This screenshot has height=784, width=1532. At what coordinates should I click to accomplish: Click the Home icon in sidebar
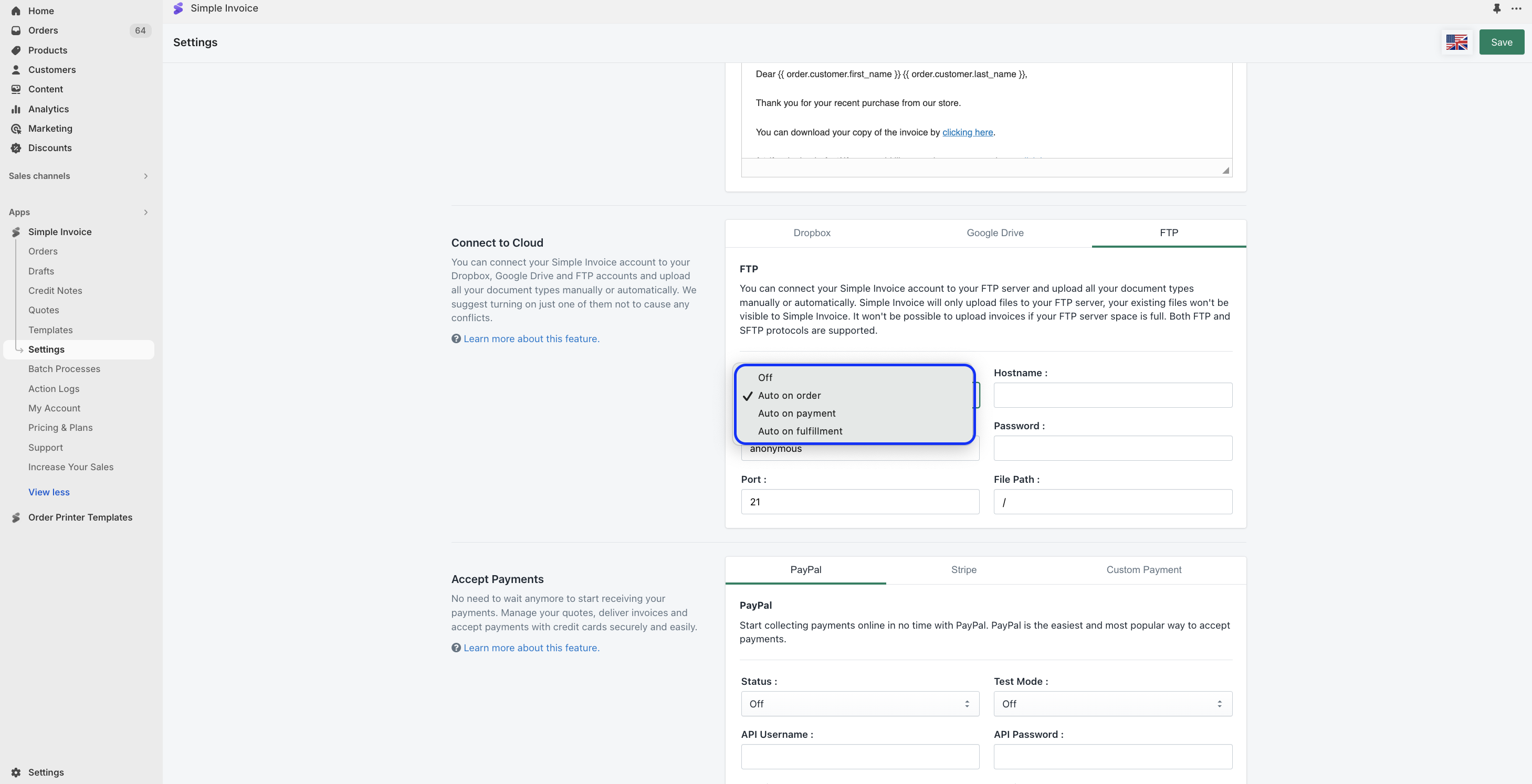pos(16,10)
